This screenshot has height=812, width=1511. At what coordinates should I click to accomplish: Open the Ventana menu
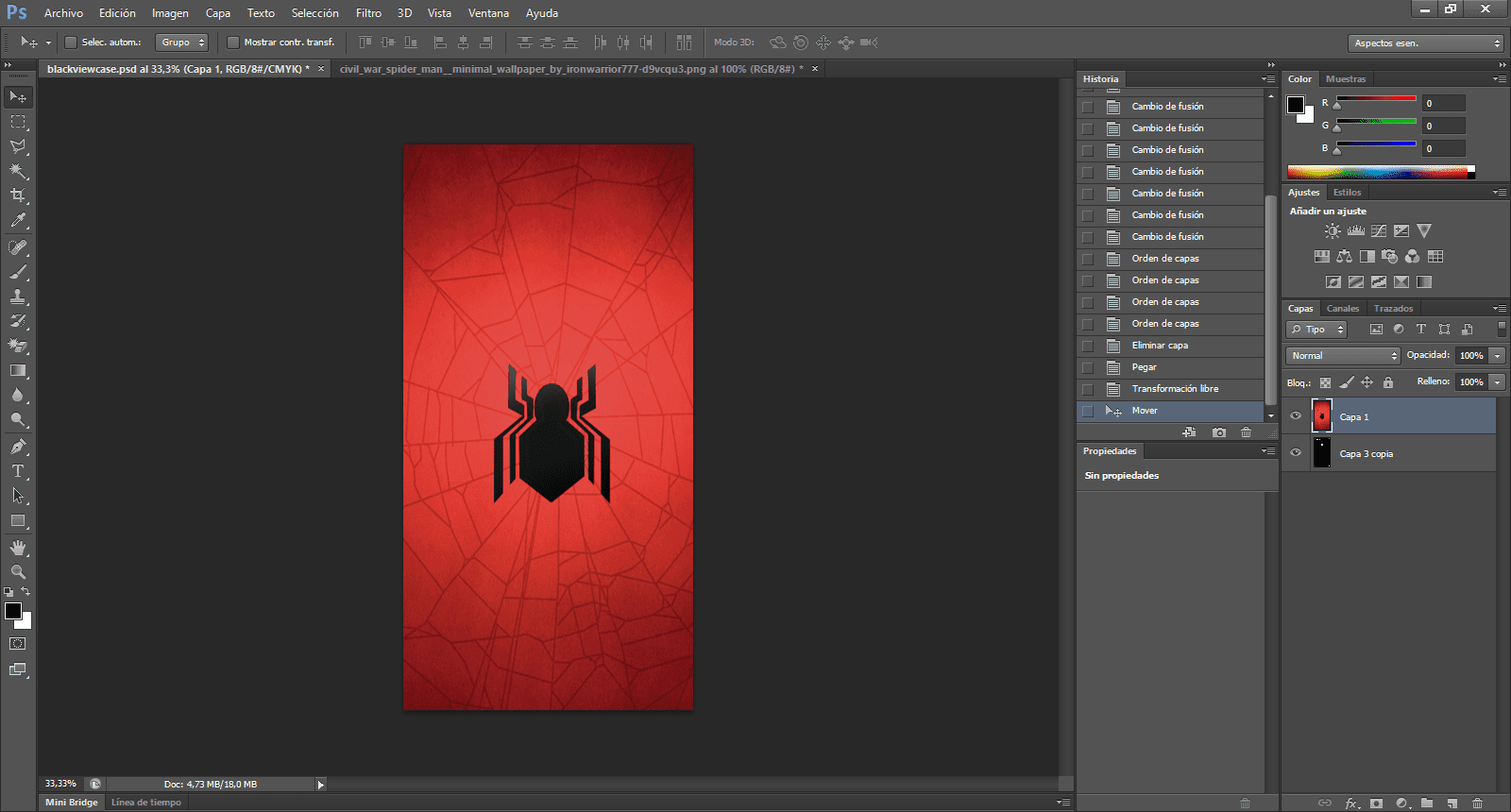point(488,13)
